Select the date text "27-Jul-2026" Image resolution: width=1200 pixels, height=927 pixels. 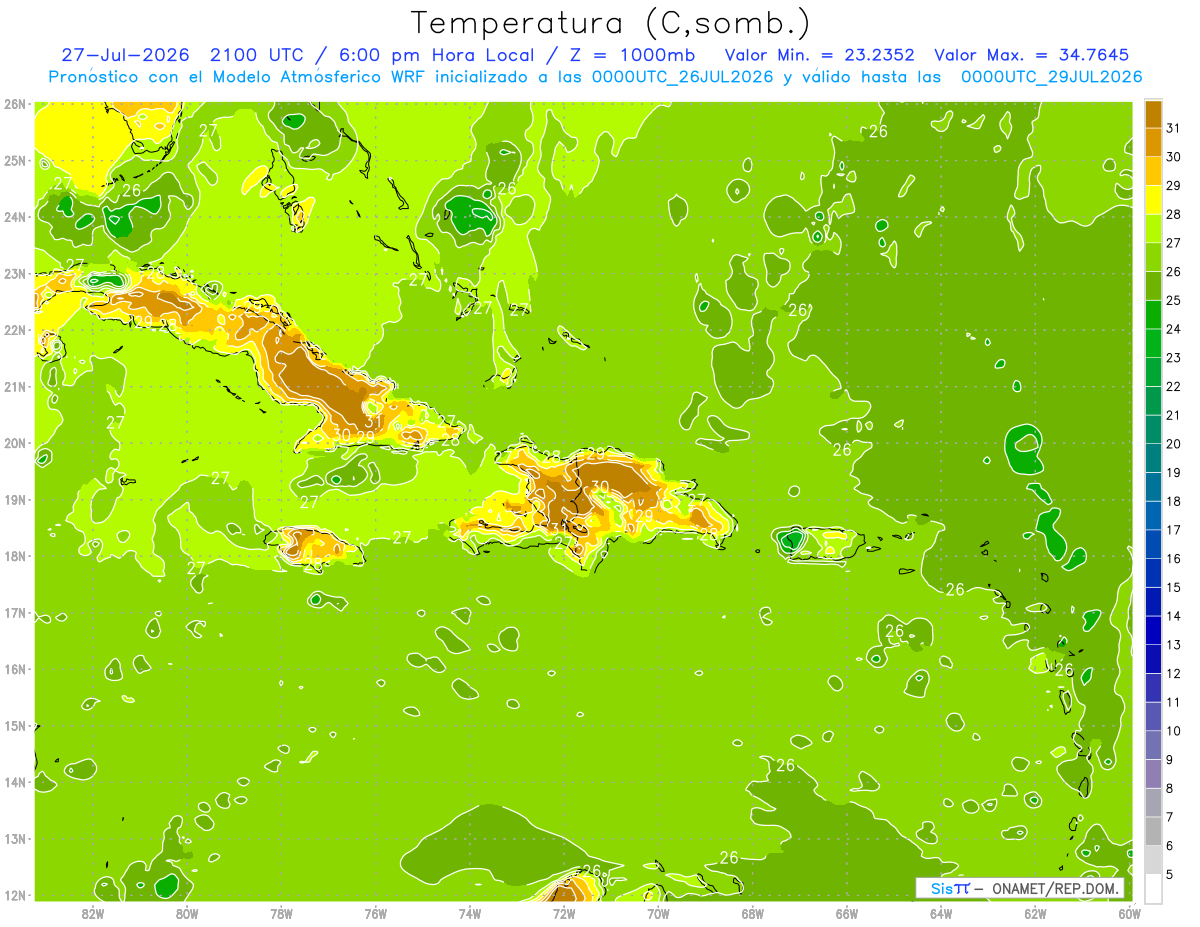coord(125,55)
